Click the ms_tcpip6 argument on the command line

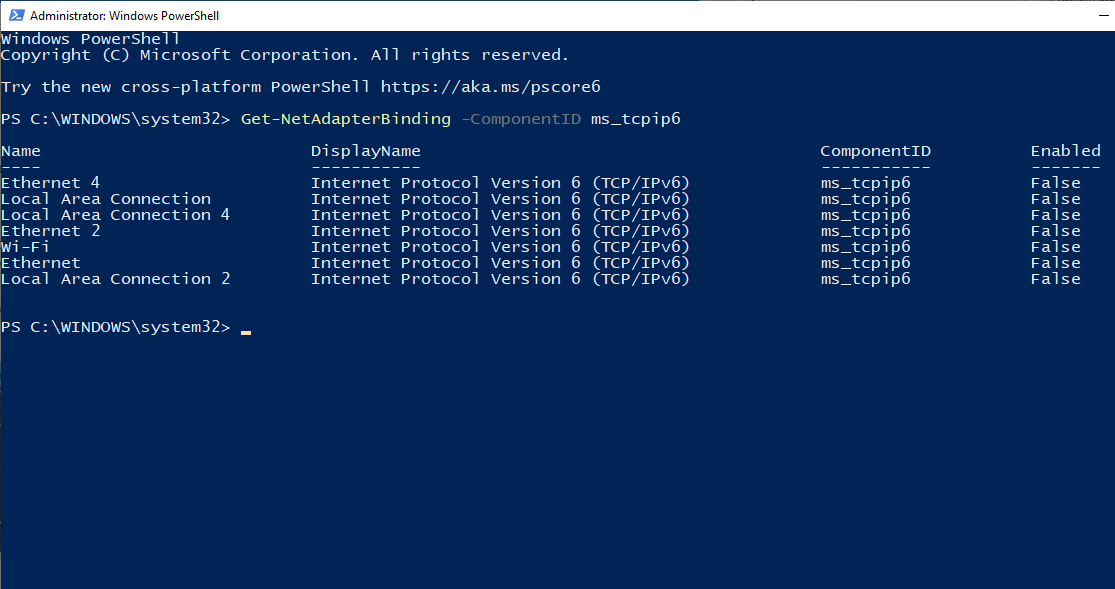[x=635, y=119]
